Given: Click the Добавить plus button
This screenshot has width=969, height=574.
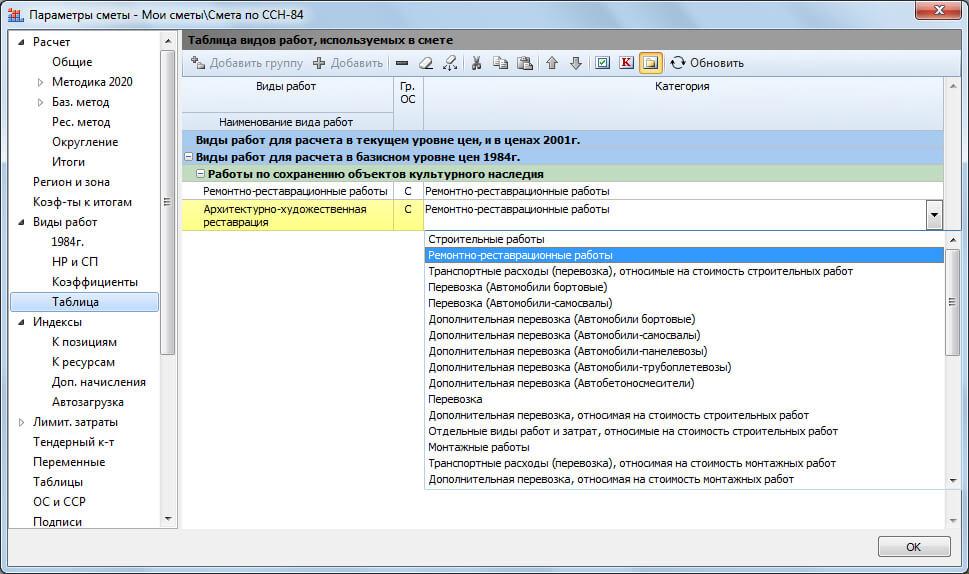Looking at the screenshot, I should (x=348, y=63).
